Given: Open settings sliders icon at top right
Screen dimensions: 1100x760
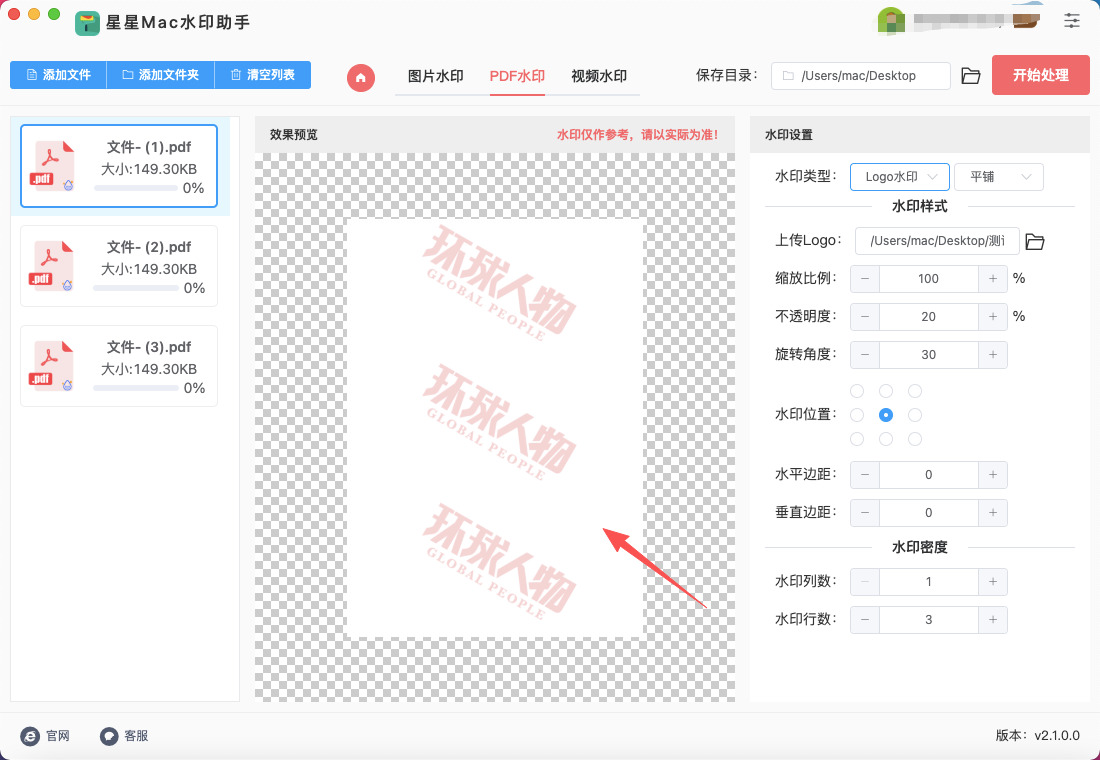Looking at the screenshot, I should pyautogui.click(x=1072, y=20).
